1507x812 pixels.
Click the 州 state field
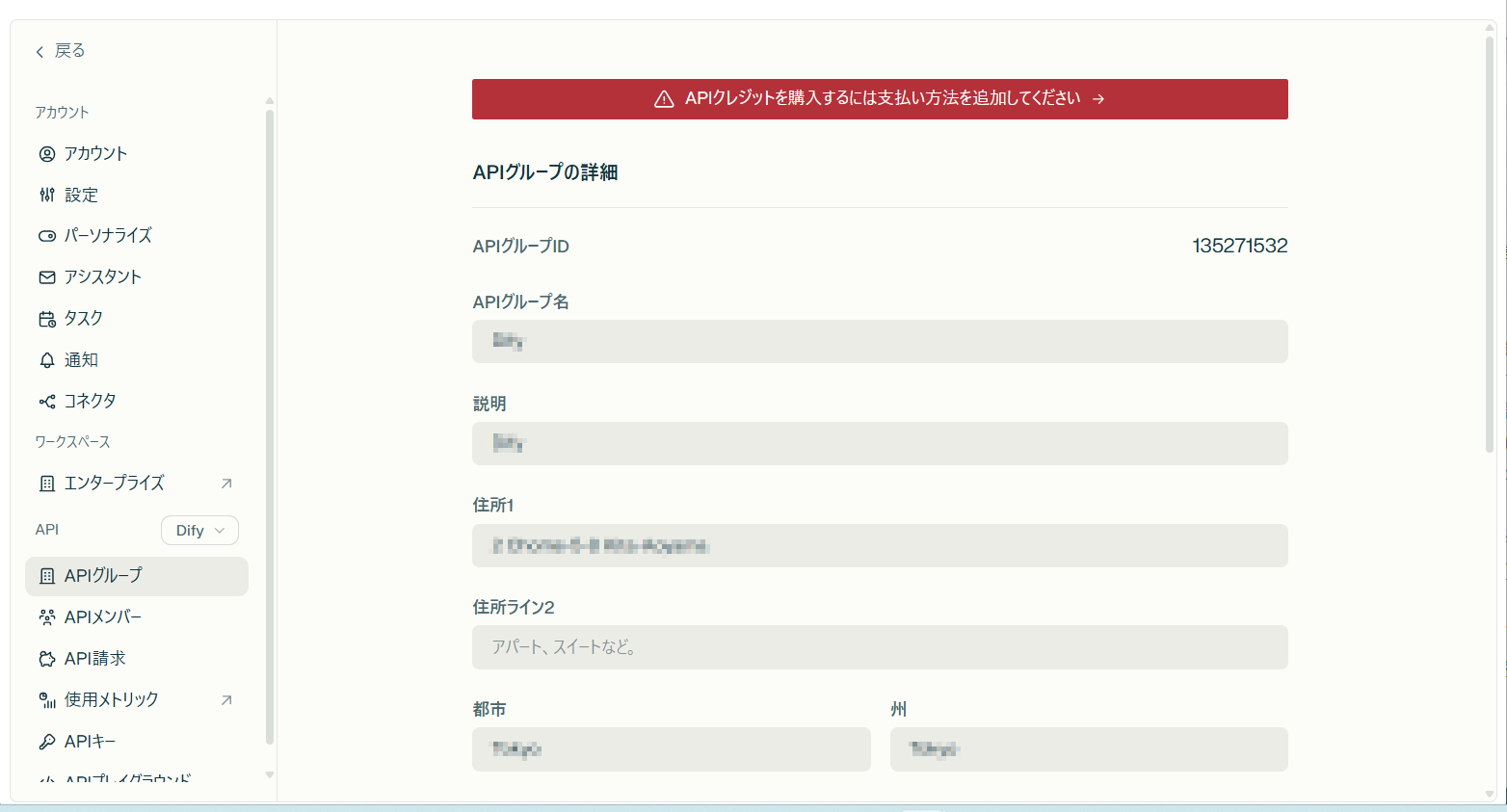click(x=1089, y=749)
